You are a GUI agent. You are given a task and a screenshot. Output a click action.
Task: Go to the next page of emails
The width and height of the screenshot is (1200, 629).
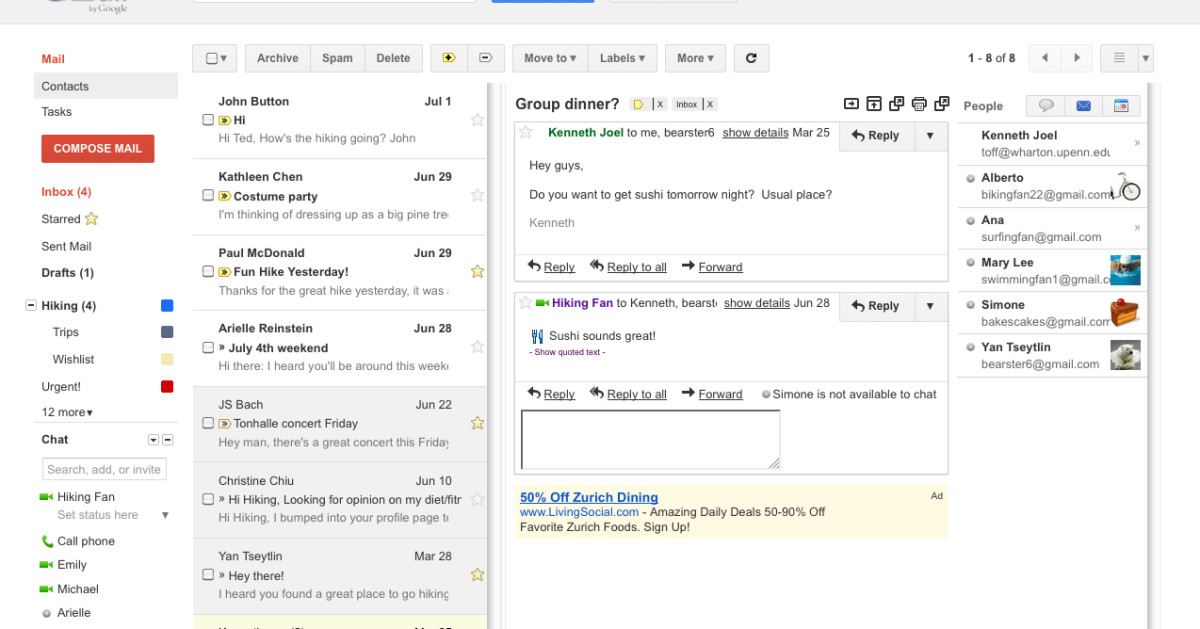point(1077,58)
